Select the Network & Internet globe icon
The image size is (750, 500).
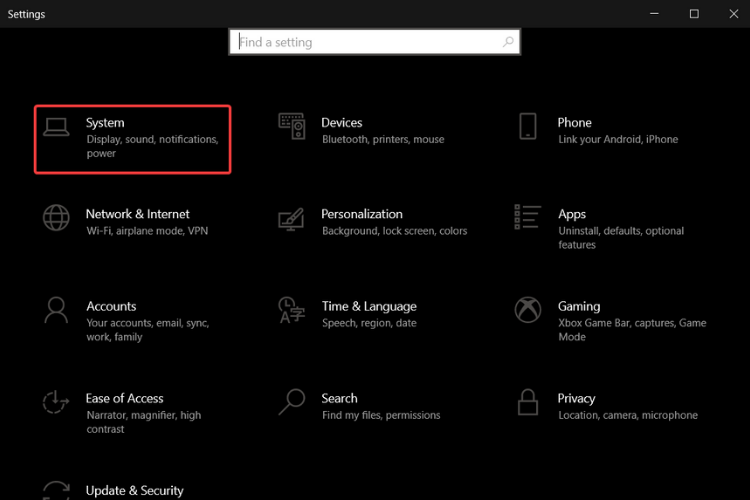click(x=56, y=218)
